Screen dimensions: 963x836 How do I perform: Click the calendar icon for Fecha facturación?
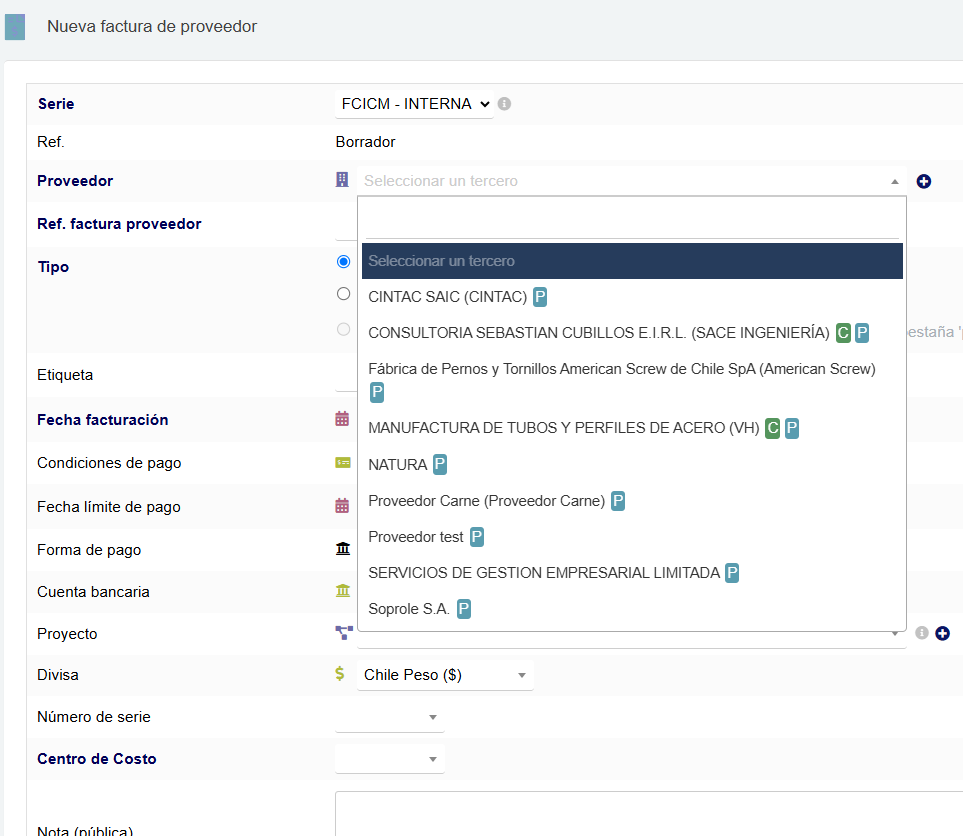point(342,419)
